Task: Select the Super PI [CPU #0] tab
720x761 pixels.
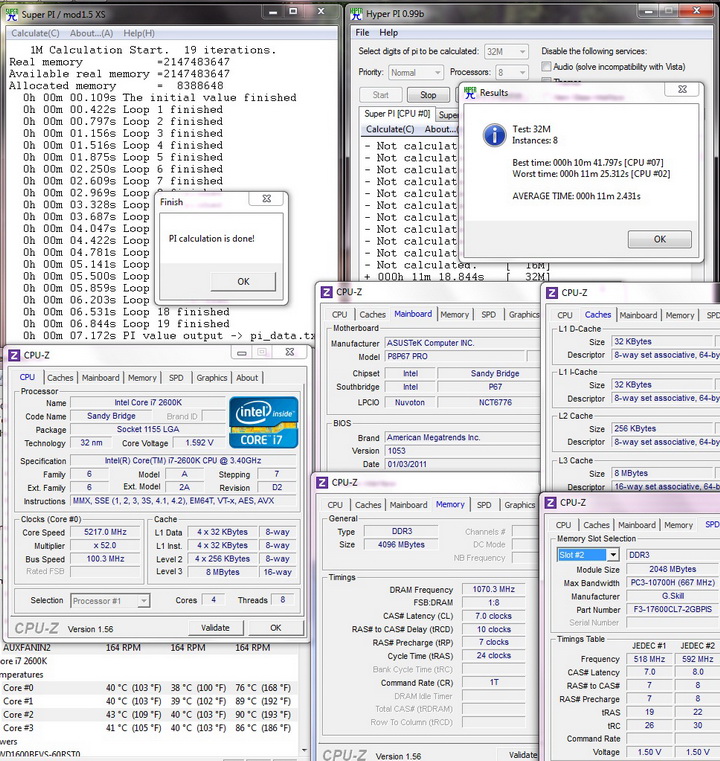Action: 396,114
